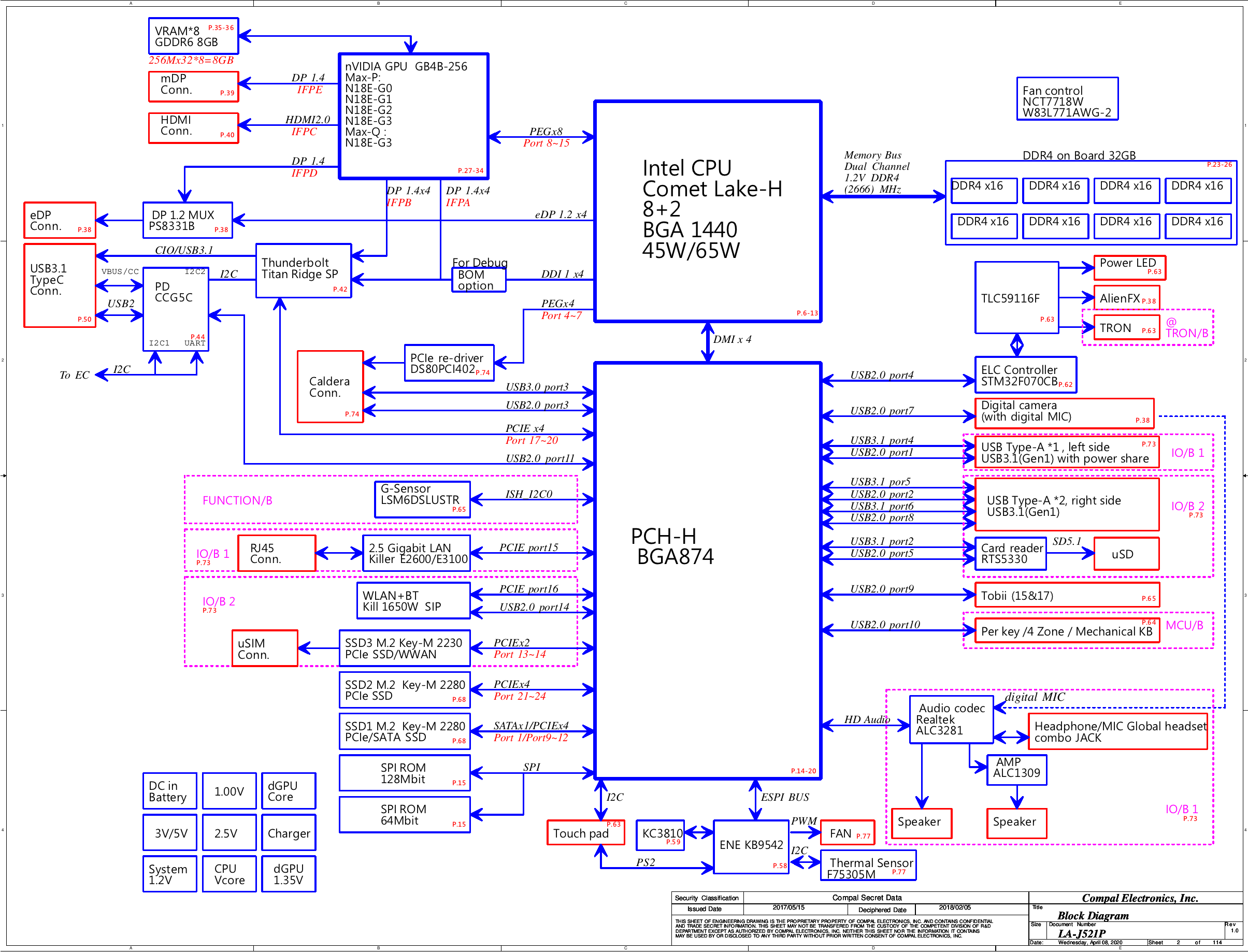This screenshot has width=1248, height=952.
Task: Click the SPI ROM 128Mbit box
Action: click(404, 772)
